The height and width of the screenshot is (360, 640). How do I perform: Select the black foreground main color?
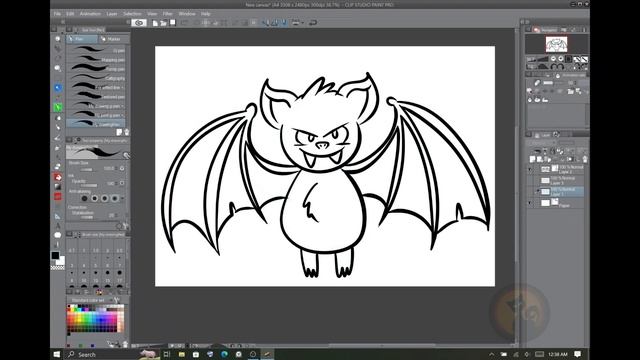(x=55, y=256)
